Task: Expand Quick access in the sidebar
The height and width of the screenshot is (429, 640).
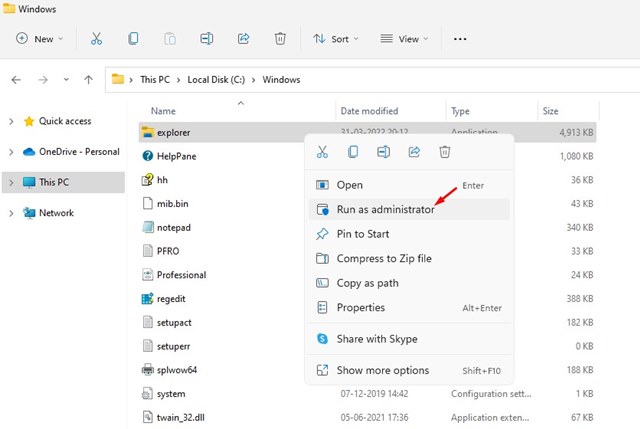Action: [11, 121]
